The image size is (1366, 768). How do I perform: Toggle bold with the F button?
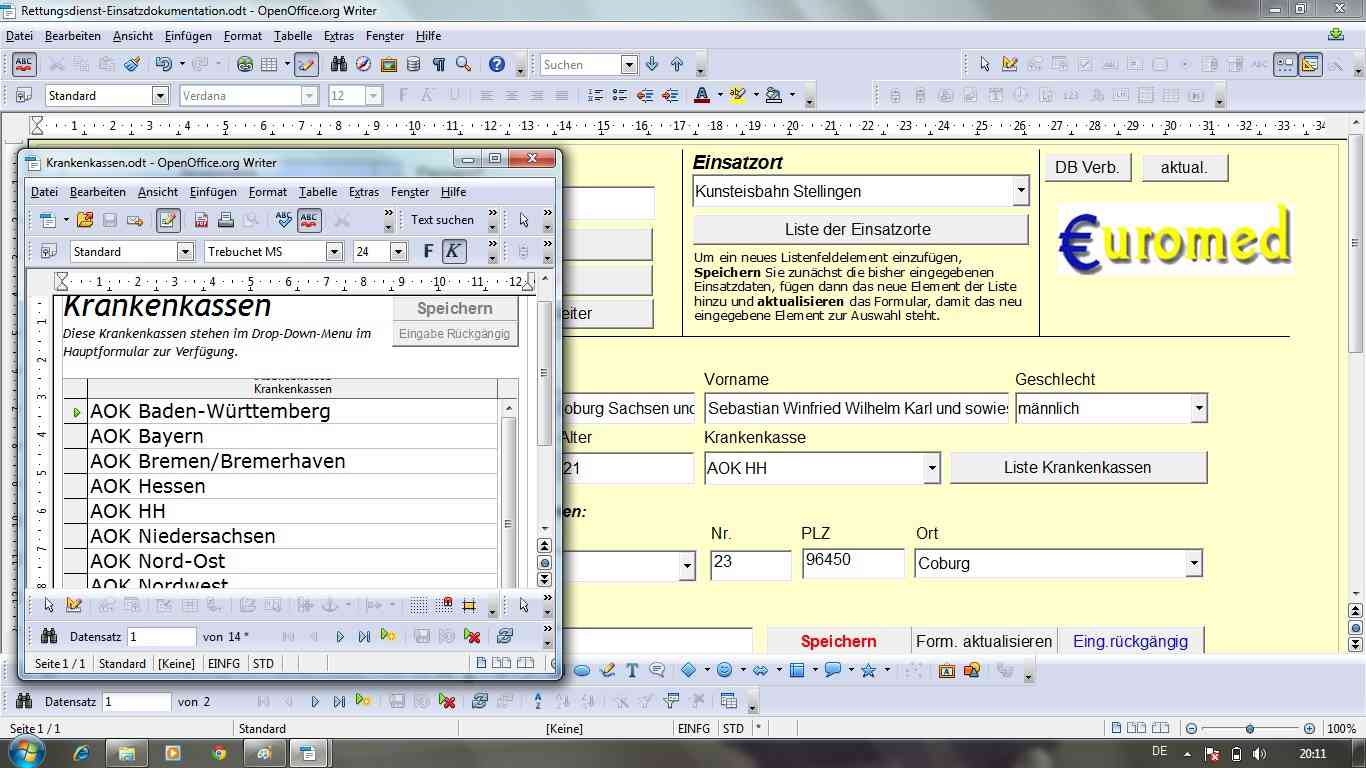pos(428,251)
